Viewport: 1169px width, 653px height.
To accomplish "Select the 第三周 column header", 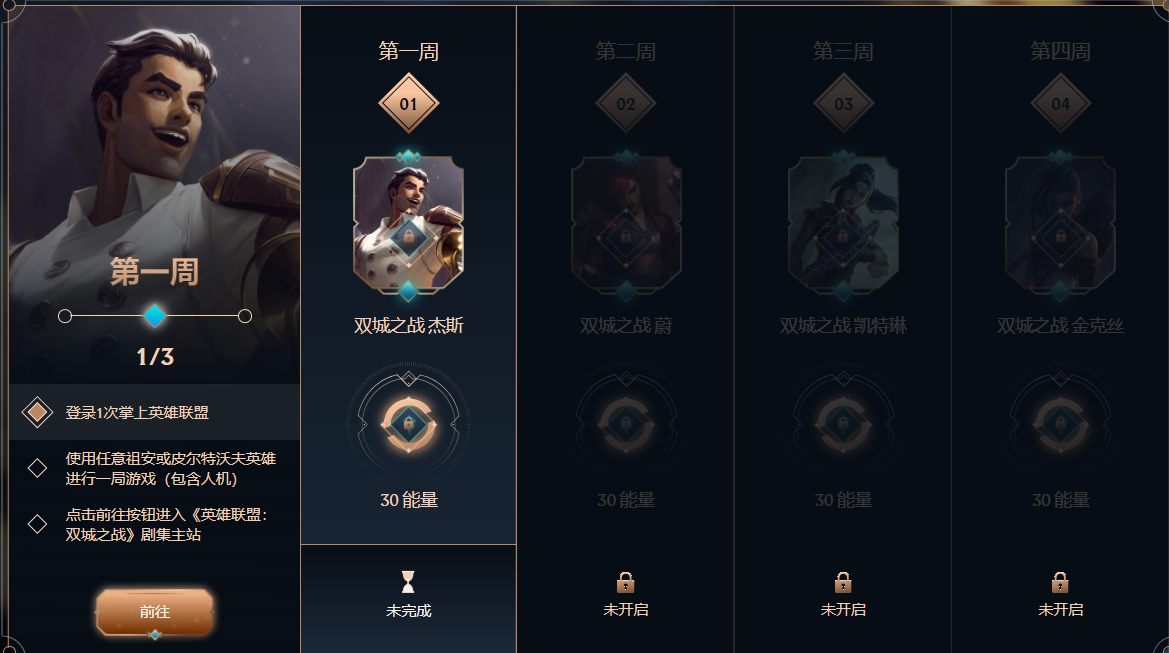I will click(x=843, y=51).
